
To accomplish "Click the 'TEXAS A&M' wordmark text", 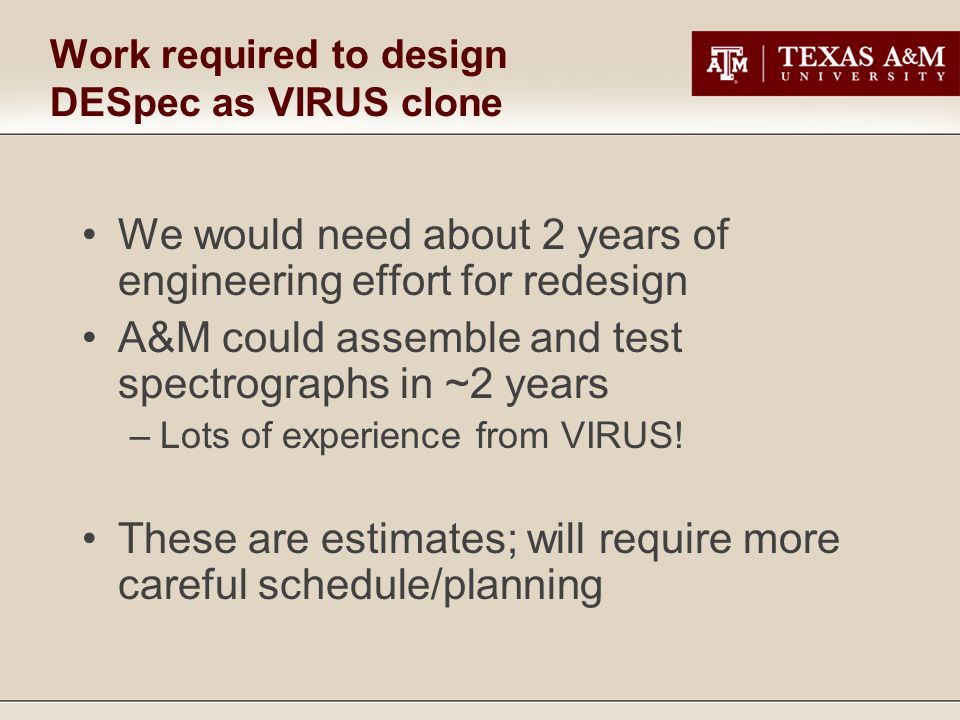I will [861, 57].
